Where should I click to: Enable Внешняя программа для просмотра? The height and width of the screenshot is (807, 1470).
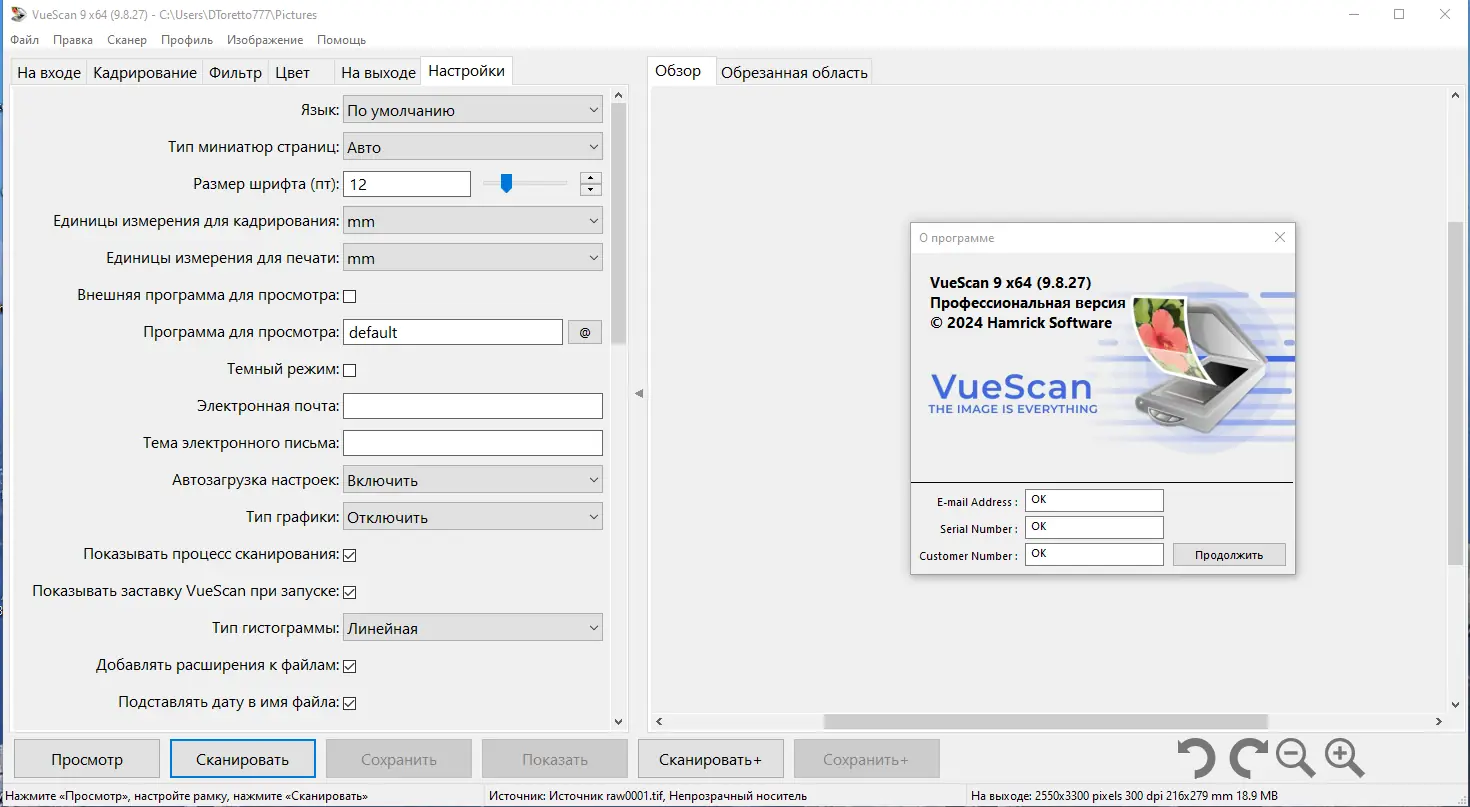coord(349,295)
